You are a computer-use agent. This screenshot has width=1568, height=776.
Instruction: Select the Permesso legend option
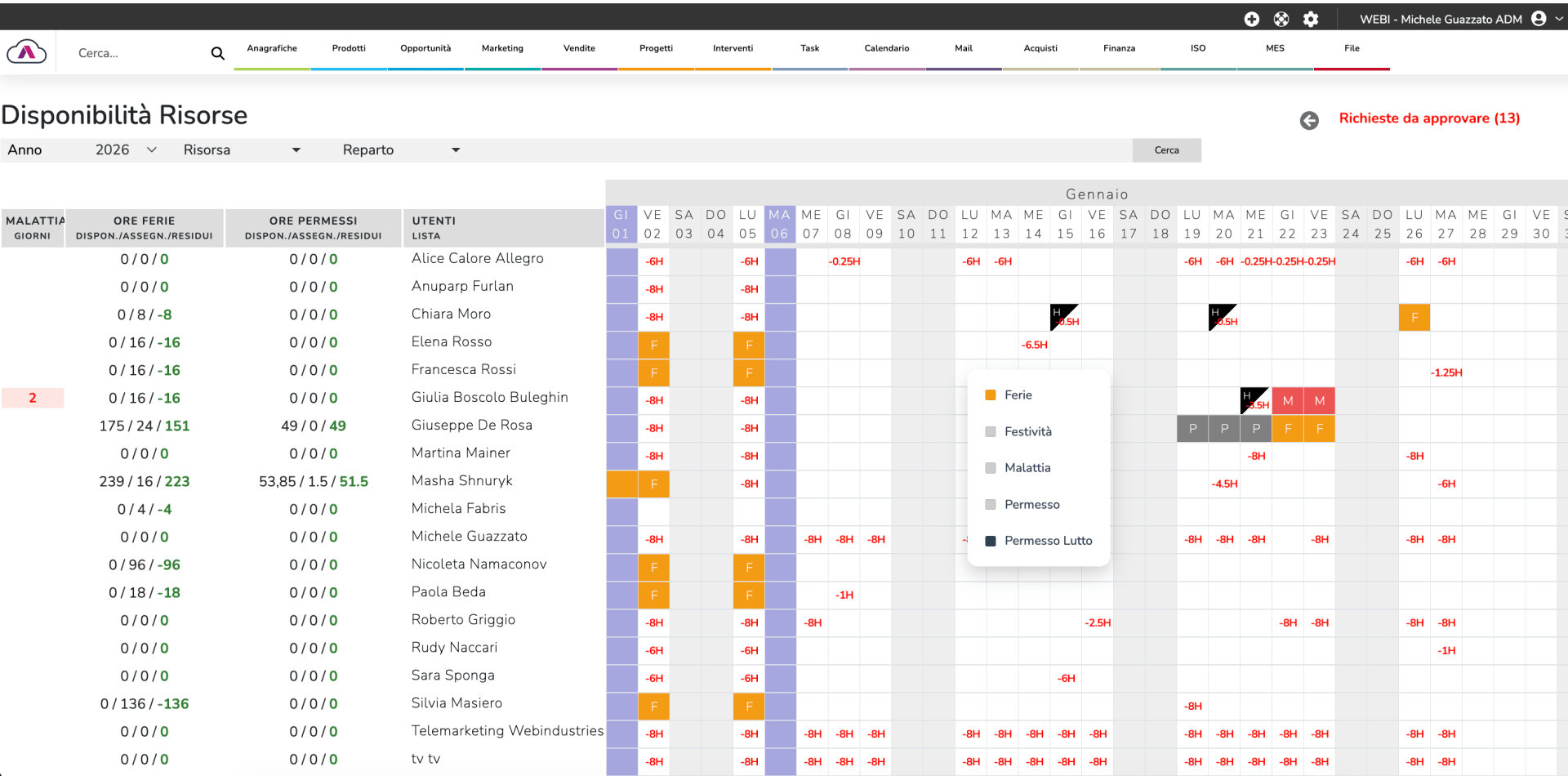[1031, 505]
